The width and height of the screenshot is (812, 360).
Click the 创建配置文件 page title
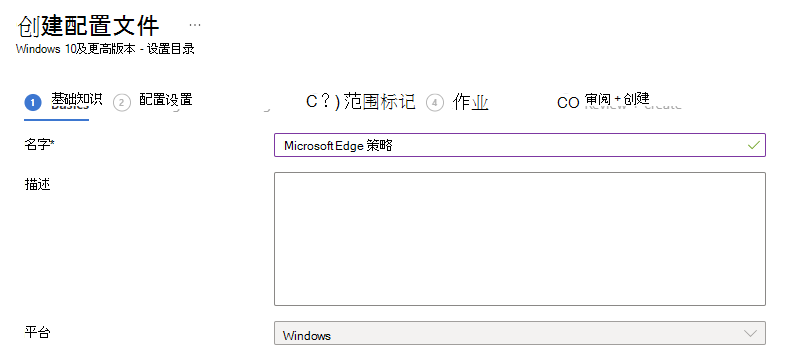point(89,25)
